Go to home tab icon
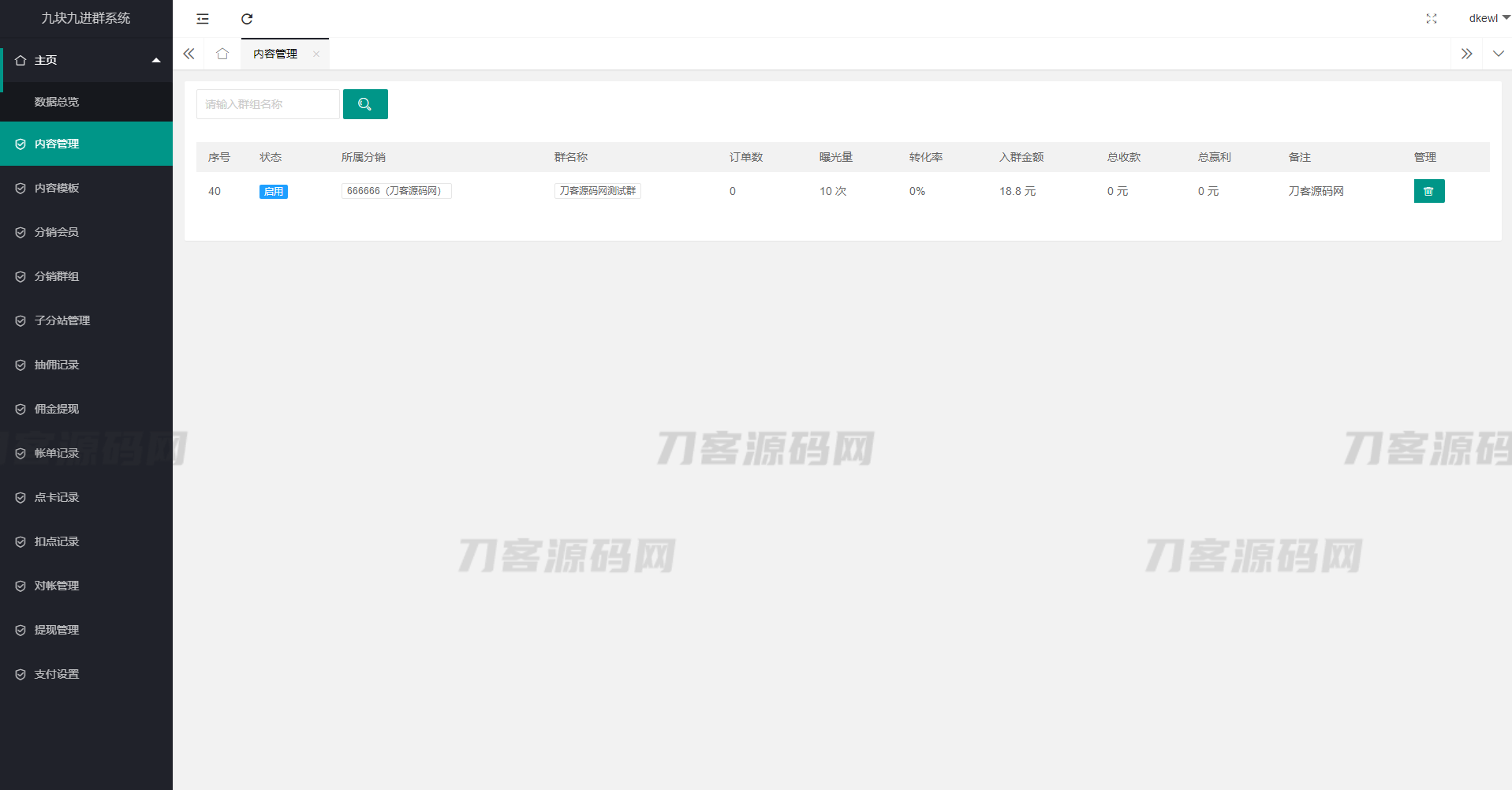 222,54
